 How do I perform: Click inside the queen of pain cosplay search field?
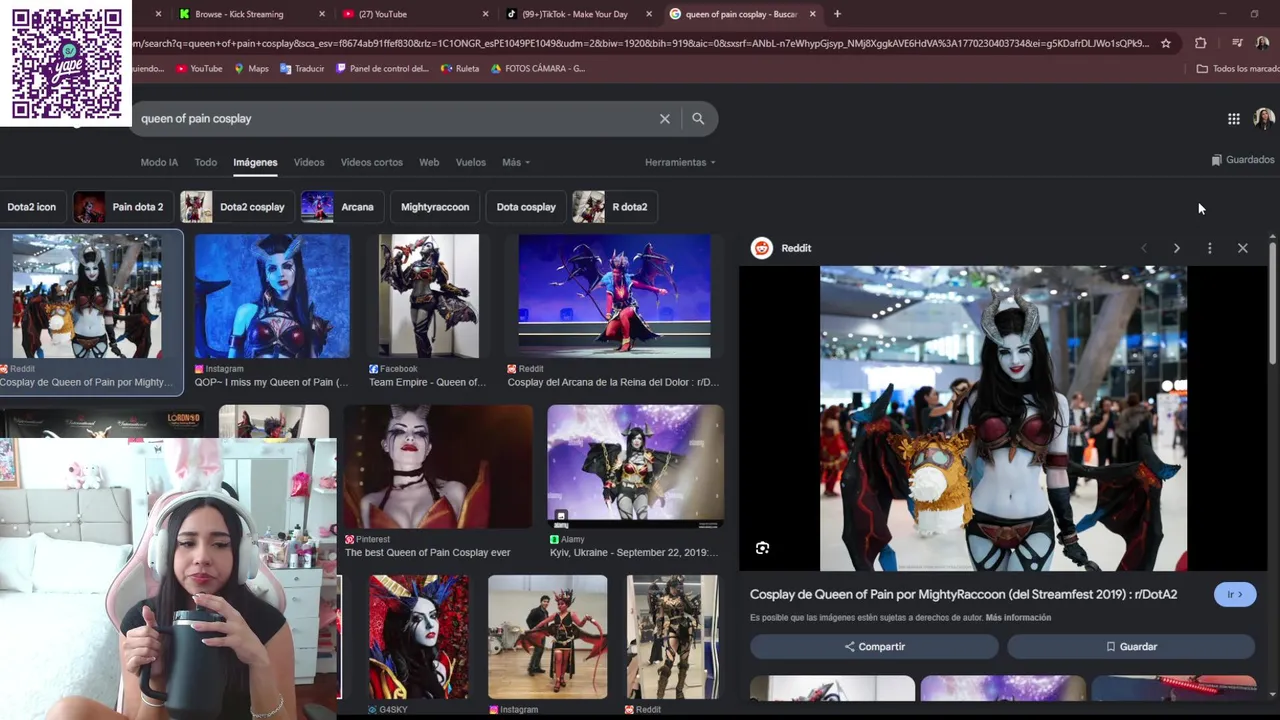click(395, 118)
